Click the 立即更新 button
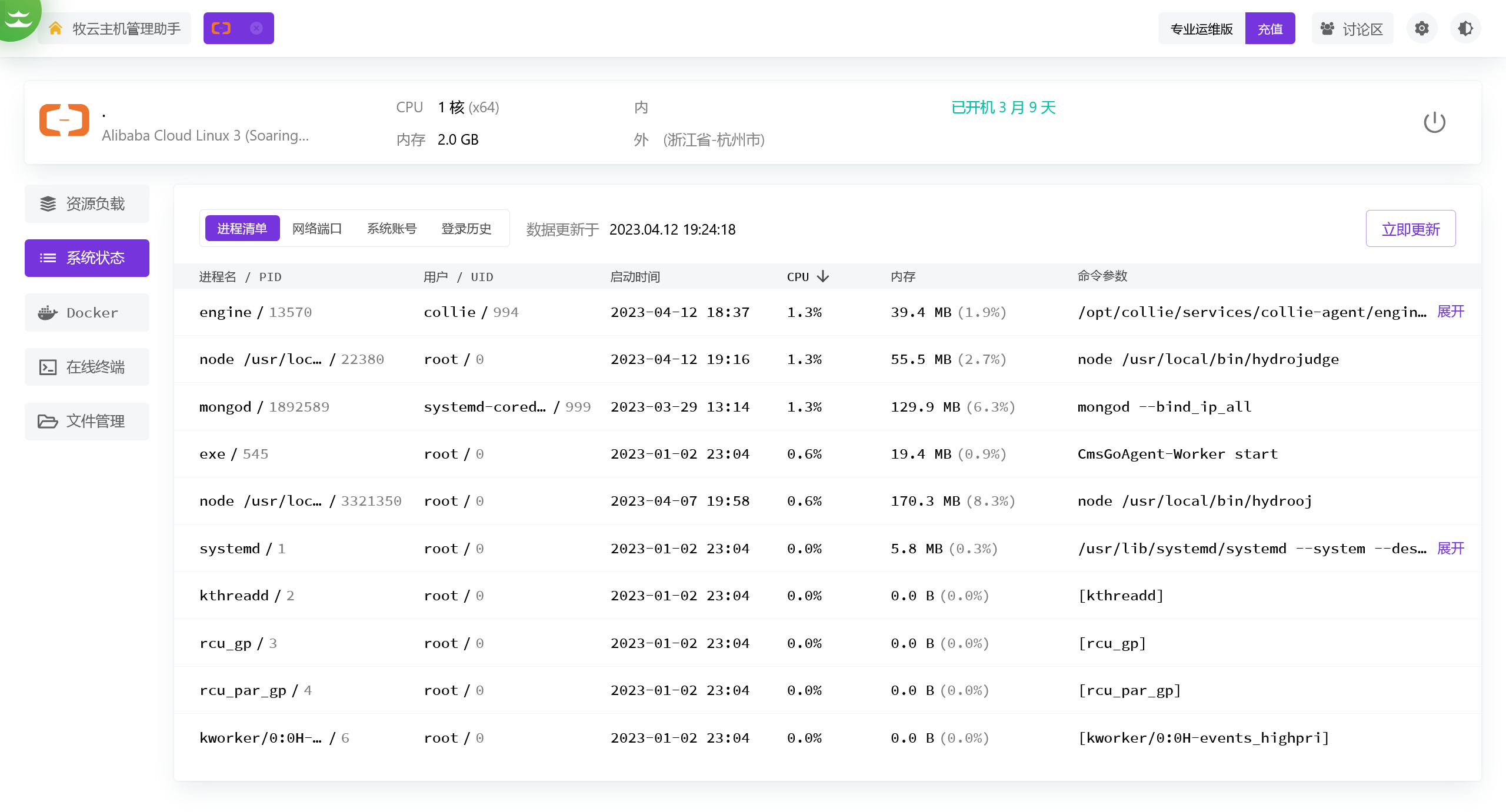Viewport: 1506px width, 812px height. (x=1410, y=229)
